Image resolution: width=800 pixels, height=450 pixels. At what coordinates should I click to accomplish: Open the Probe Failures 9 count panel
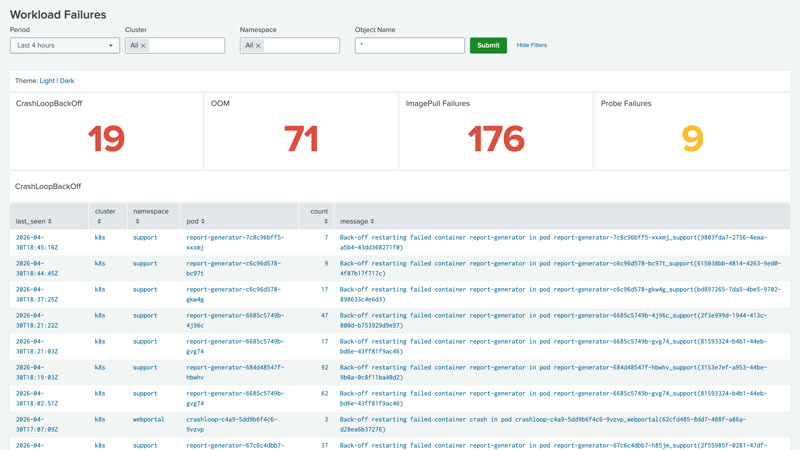pyautogui.click(x=692, y=131)
